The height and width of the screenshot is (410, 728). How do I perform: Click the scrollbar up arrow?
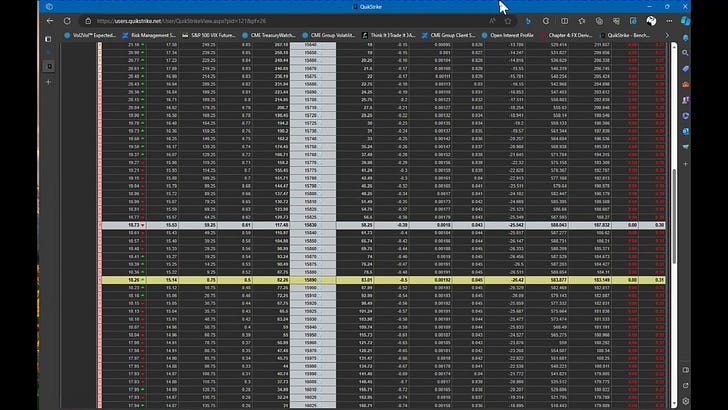674,46
